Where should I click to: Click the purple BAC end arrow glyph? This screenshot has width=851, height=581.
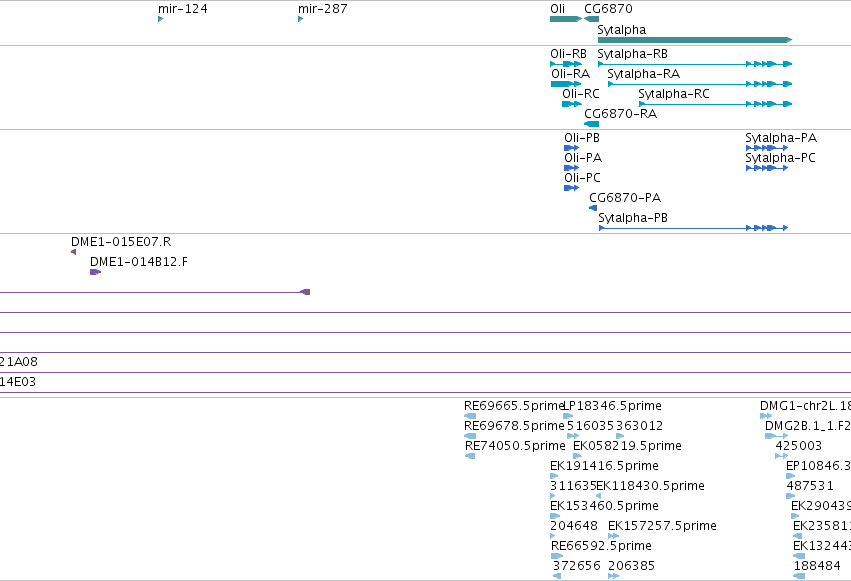[x=306, y=292]
